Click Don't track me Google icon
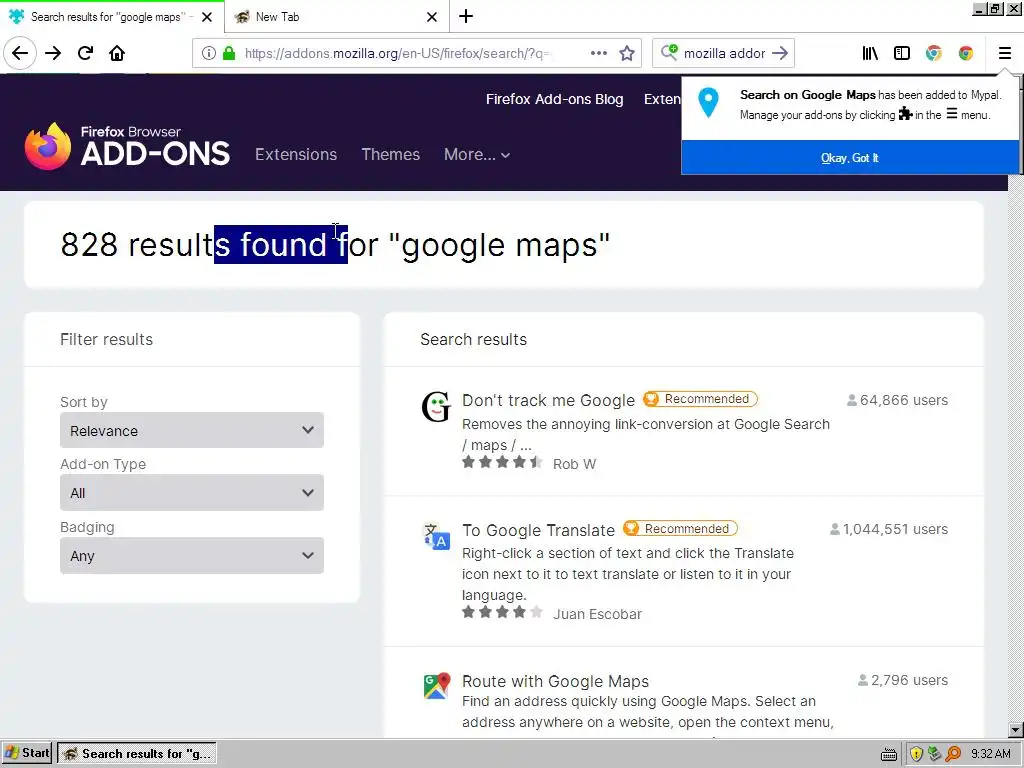 click(436, 406)
